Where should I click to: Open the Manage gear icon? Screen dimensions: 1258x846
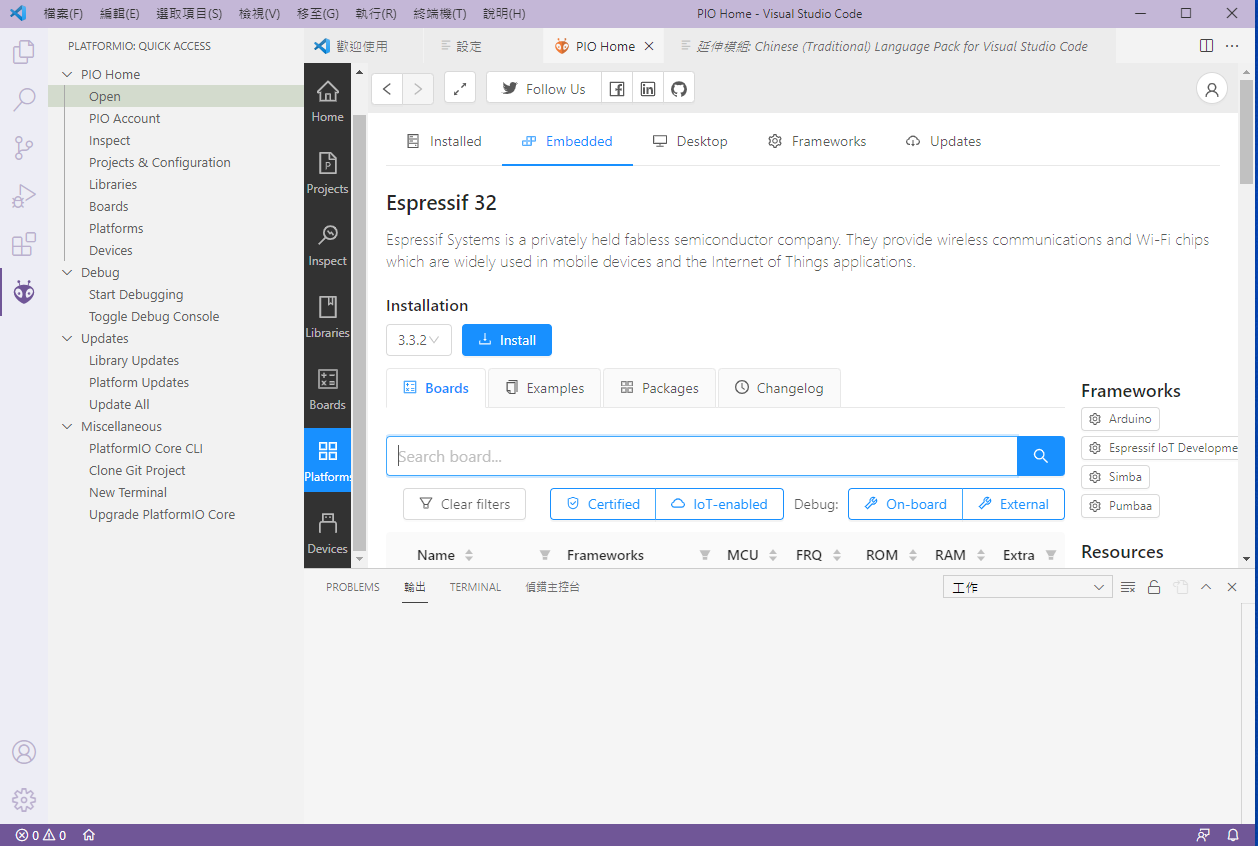click(x=24, y=800)
